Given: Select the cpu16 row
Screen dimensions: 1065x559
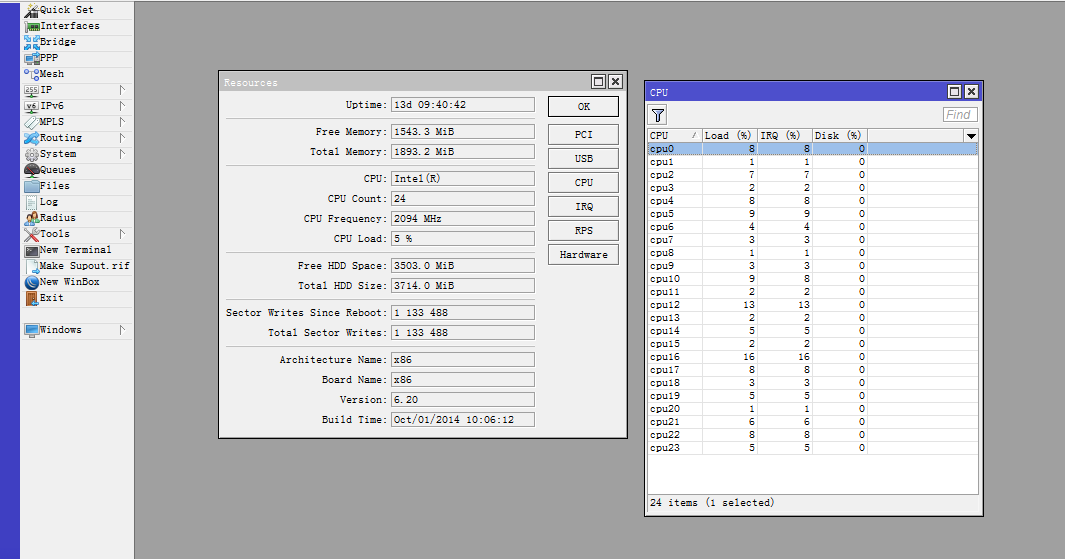Looking at the screenshot, I should (813, 357).
